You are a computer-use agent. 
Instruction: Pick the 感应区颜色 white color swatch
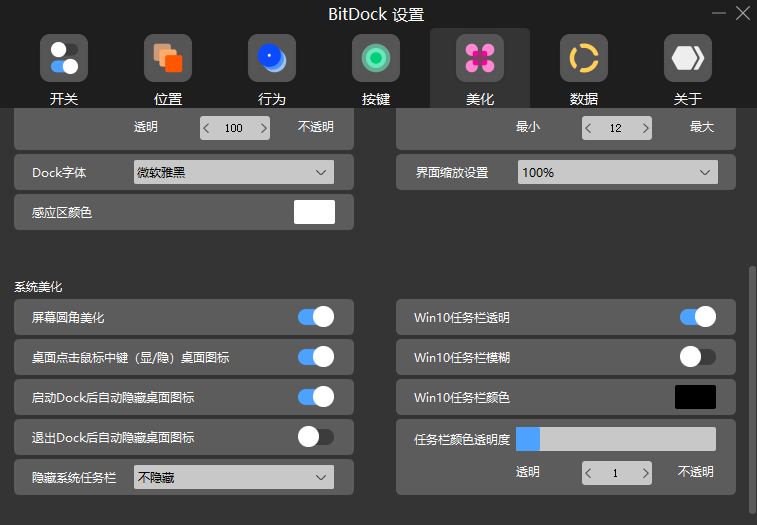(314, 212)
